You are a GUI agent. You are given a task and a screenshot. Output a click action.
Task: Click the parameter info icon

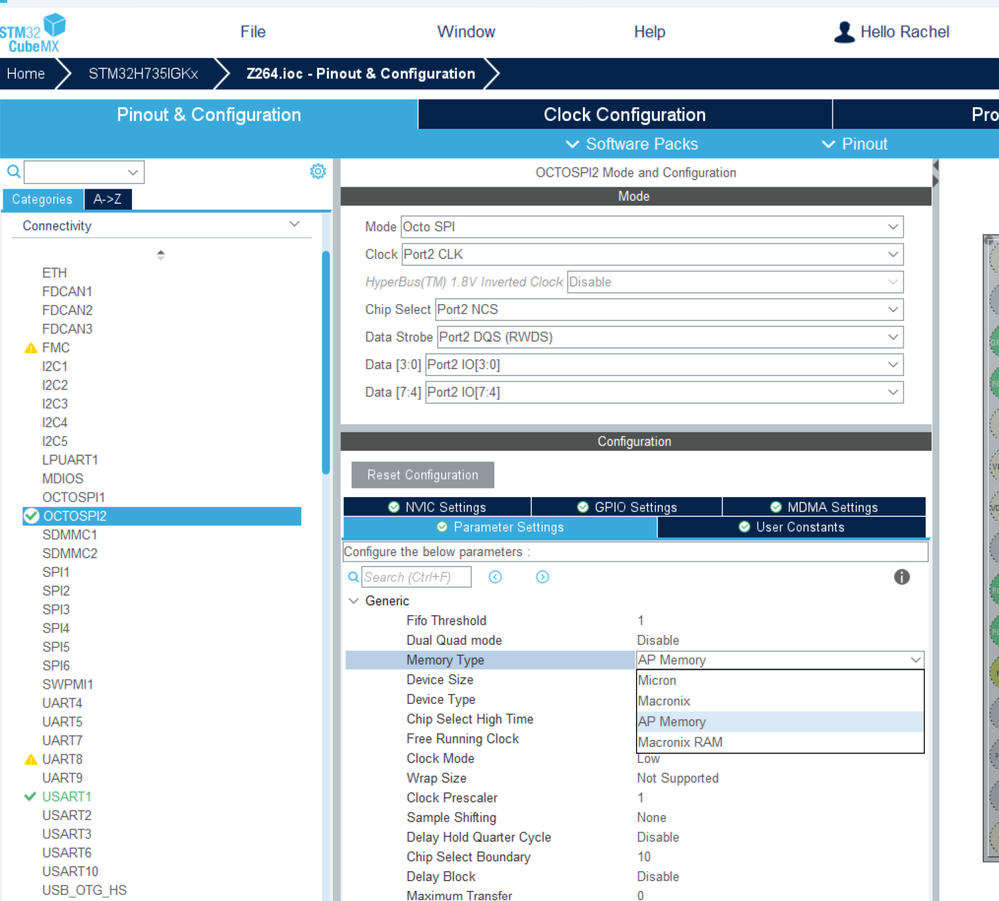pos(902,577)
